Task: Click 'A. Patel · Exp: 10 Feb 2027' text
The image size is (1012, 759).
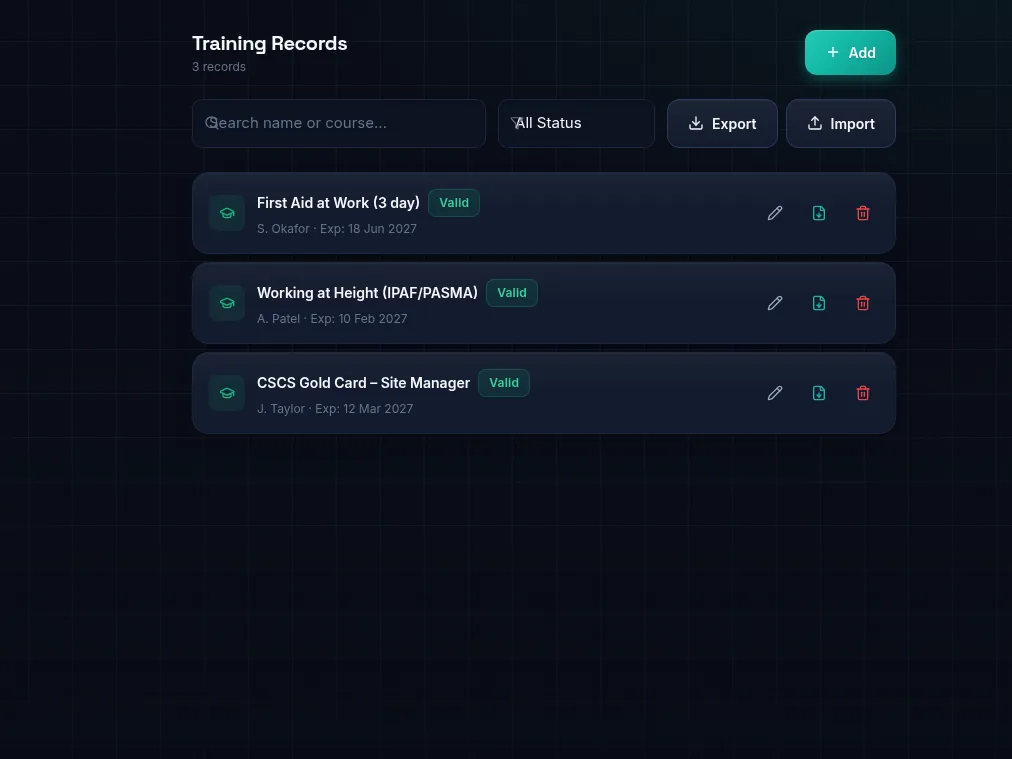Action: click(x=332, y=319)
